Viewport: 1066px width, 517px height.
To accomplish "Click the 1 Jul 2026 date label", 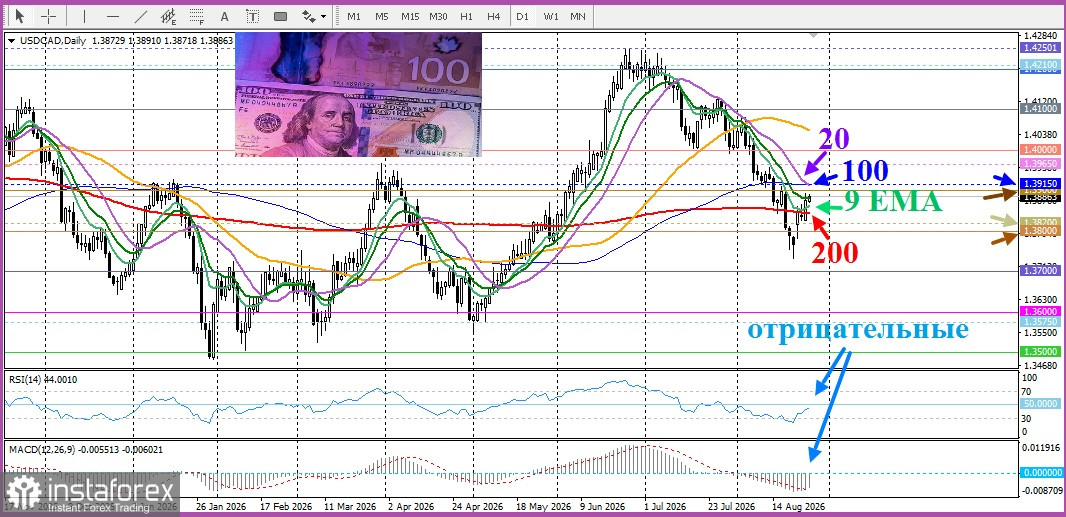I will pos(666,507).
